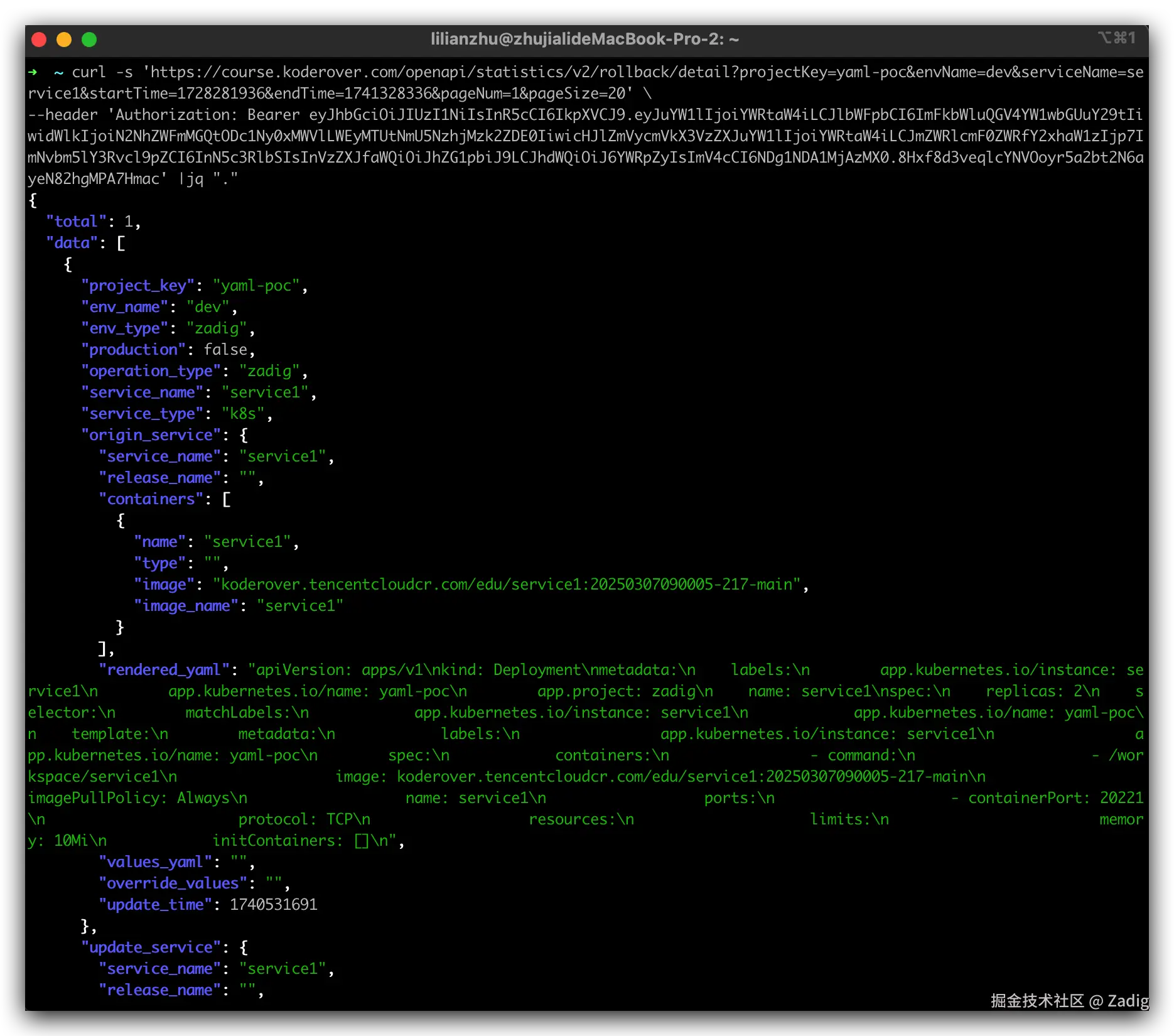Click the green zoom window button

tap(89, 40)
